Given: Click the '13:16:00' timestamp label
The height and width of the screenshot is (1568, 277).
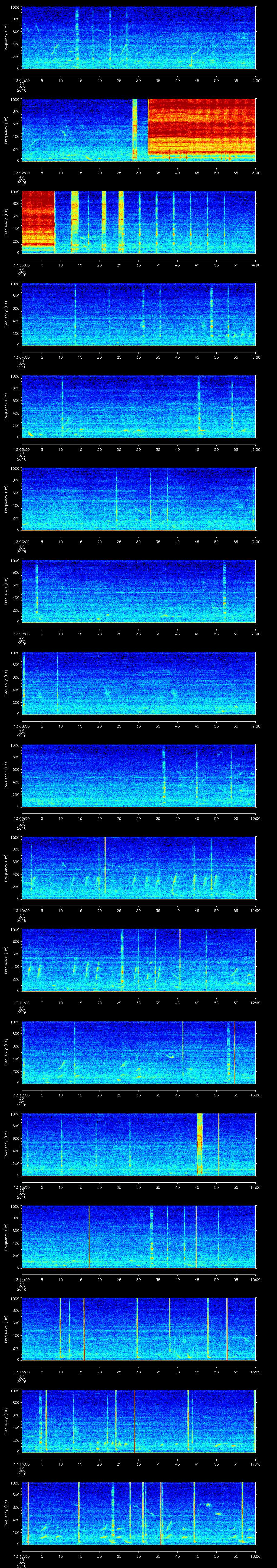Looking at the screenshot, I should (x=22, y=1464).
